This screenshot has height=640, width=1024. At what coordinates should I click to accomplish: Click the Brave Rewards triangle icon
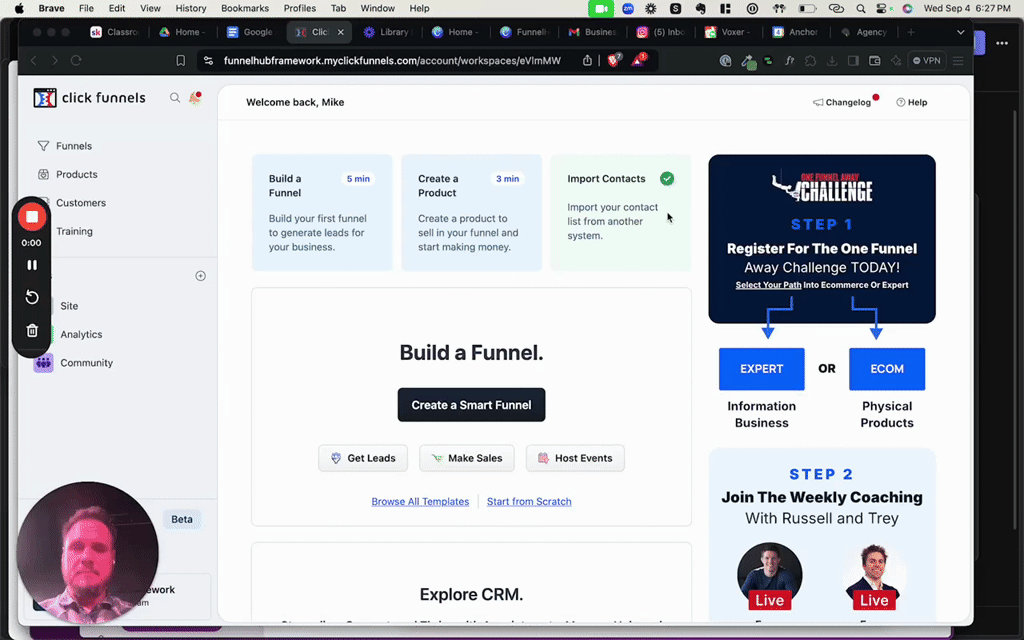[639, 59]
